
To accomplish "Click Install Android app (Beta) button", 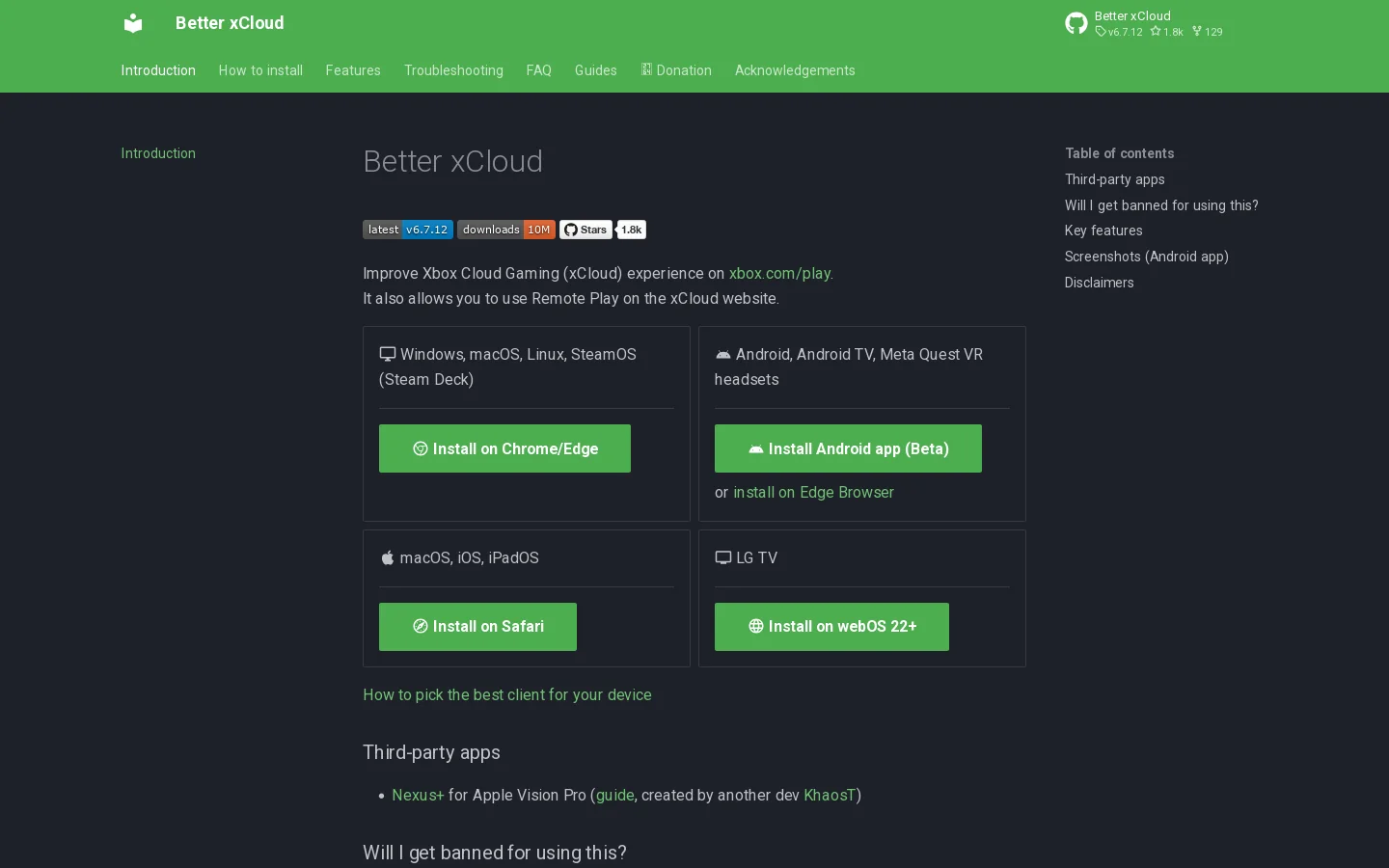I will pyautogui.click(x=848, y=448).
